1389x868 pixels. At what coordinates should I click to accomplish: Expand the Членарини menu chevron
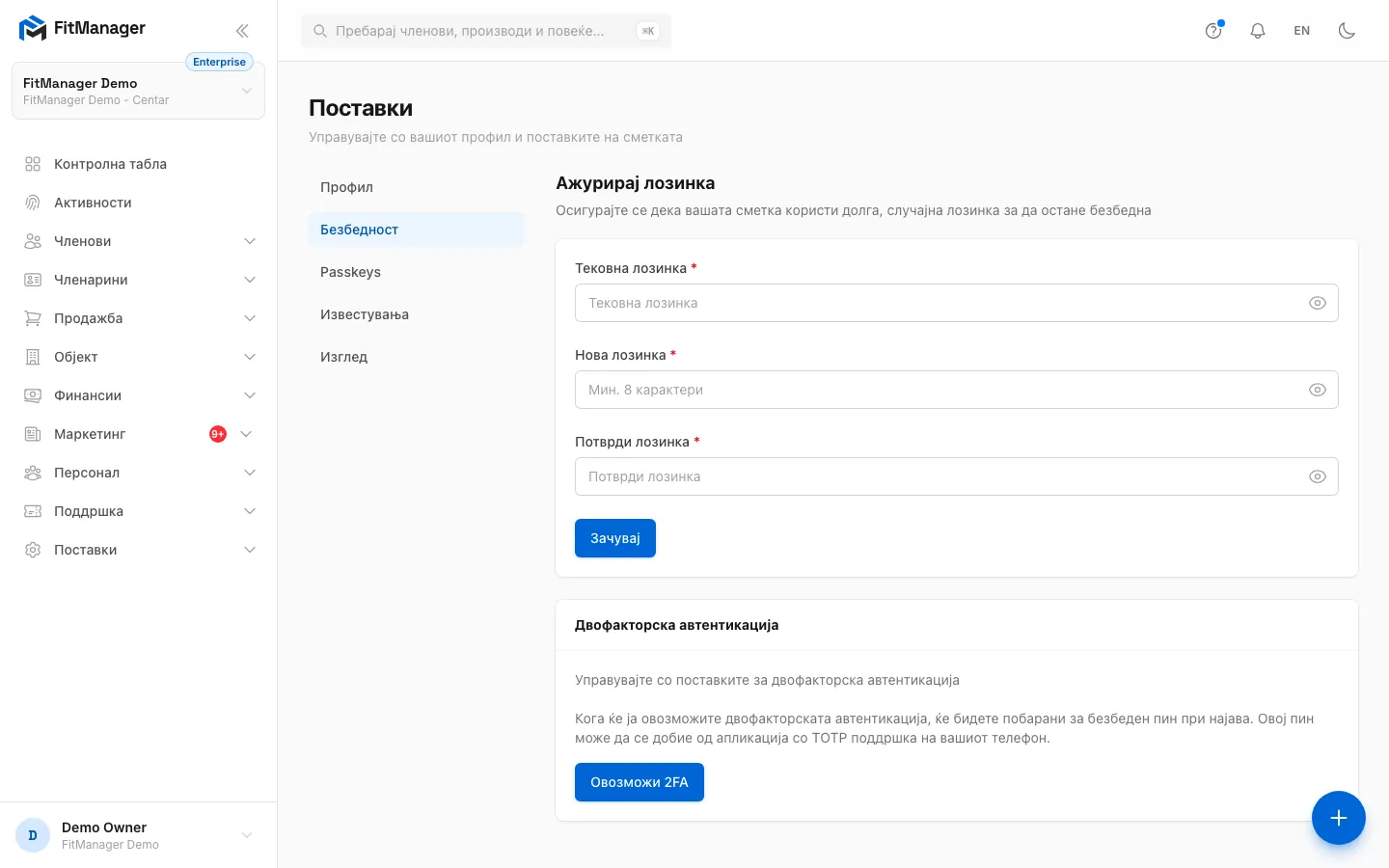pos(250,280)
